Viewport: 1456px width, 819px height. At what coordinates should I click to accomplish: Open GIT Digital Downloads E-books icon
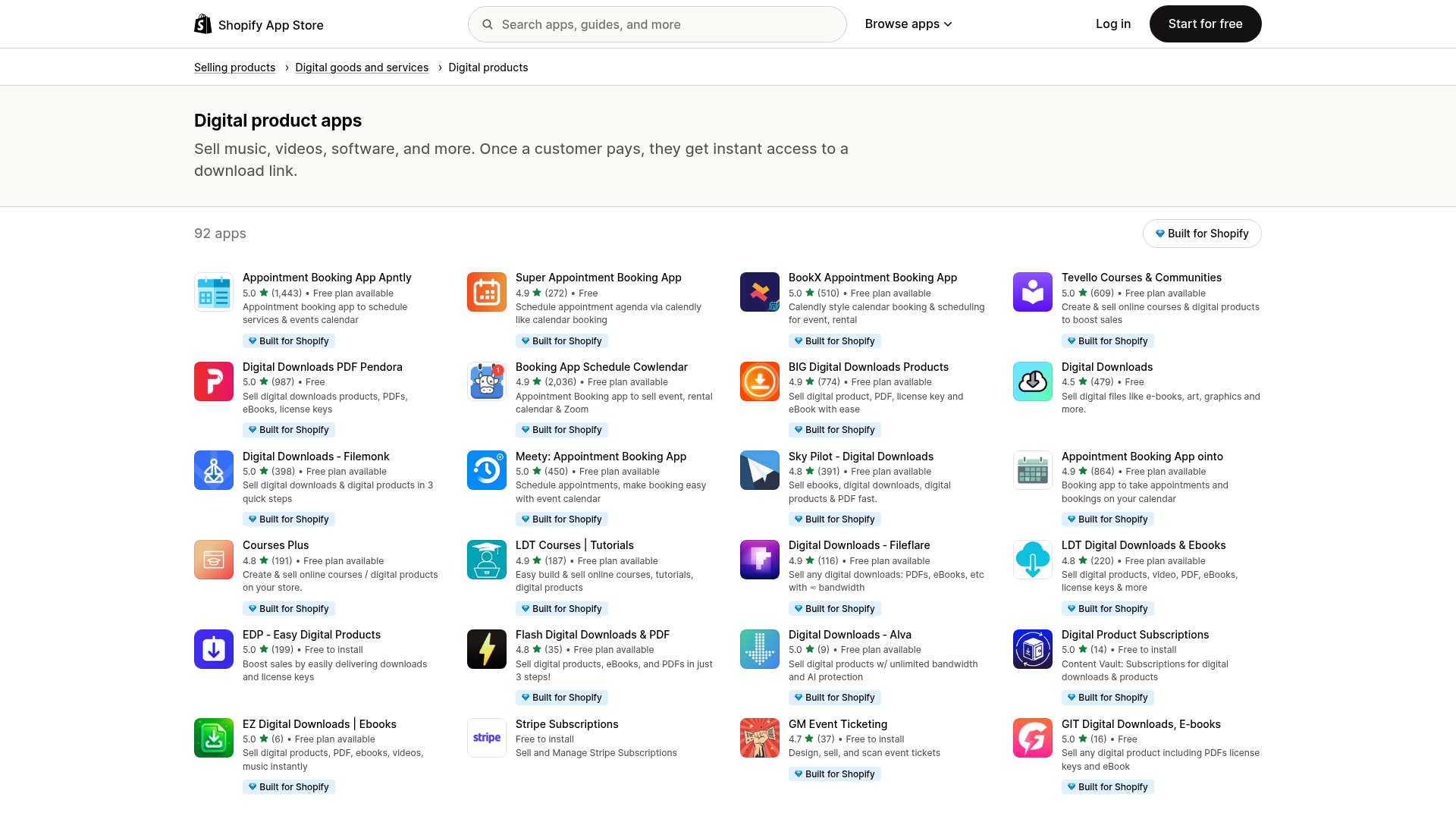point(1033,738)
